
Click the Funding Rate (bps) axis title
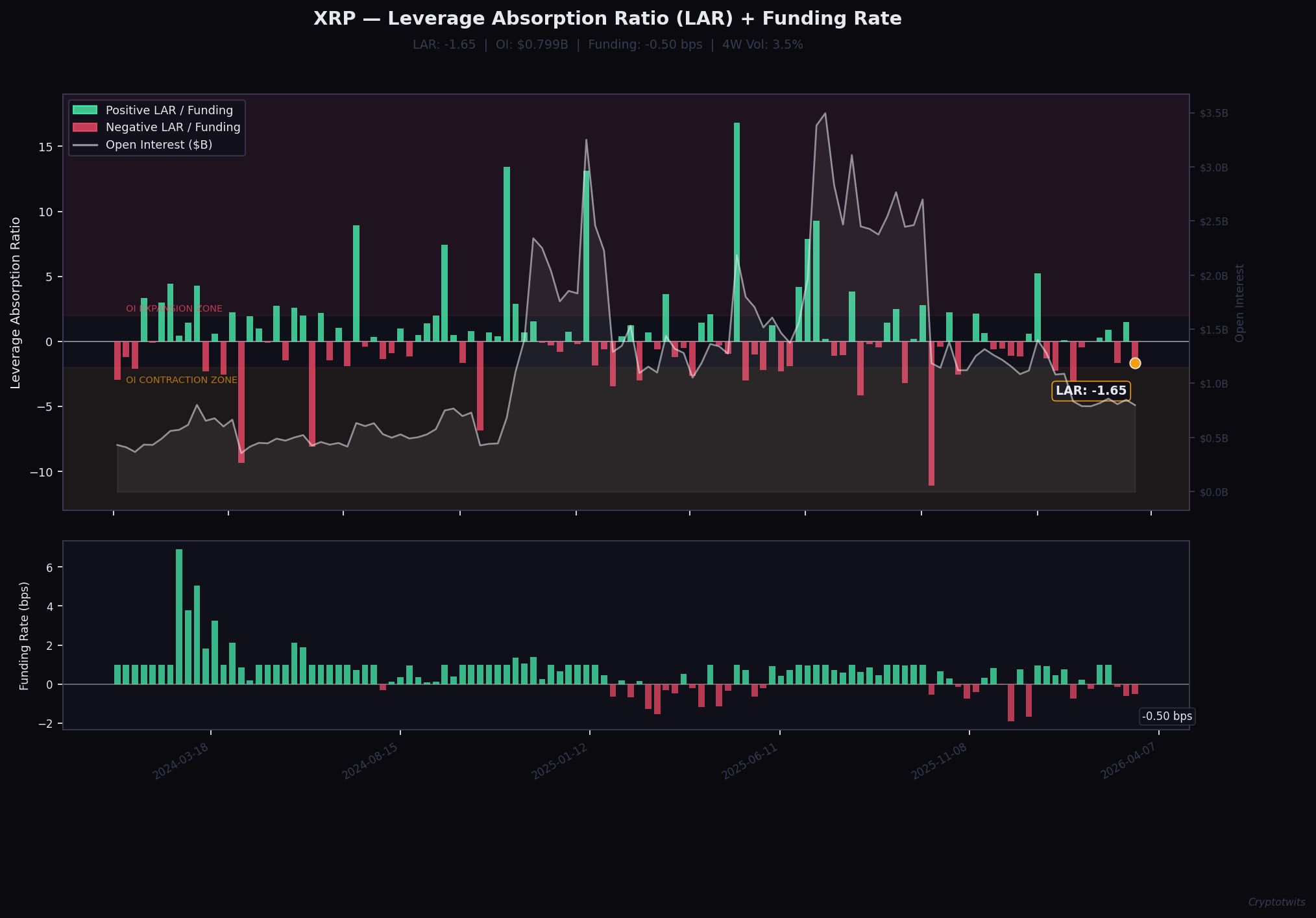click(25, 636)
